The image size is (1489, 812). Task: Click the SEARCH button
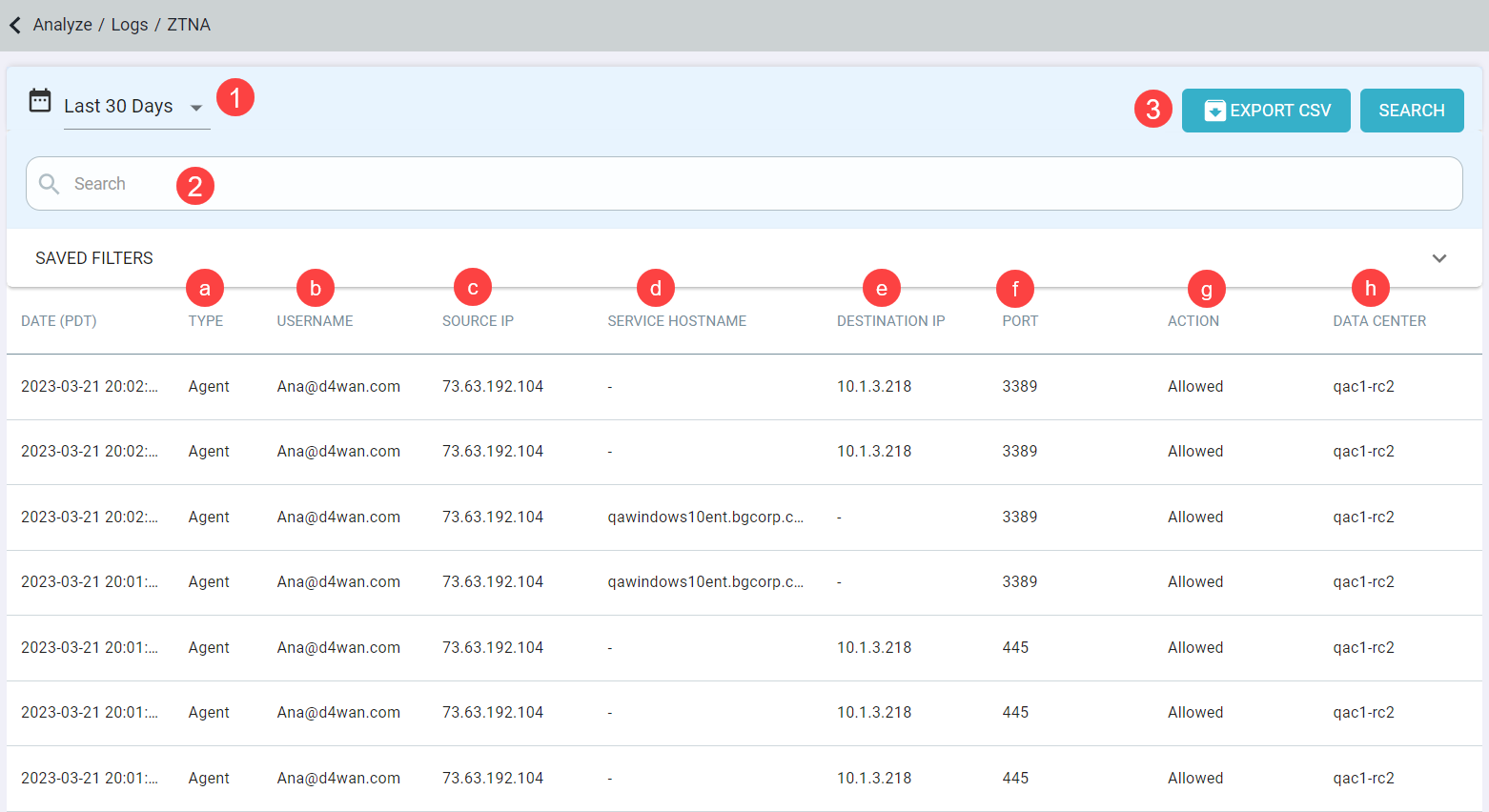point(1412,110)
